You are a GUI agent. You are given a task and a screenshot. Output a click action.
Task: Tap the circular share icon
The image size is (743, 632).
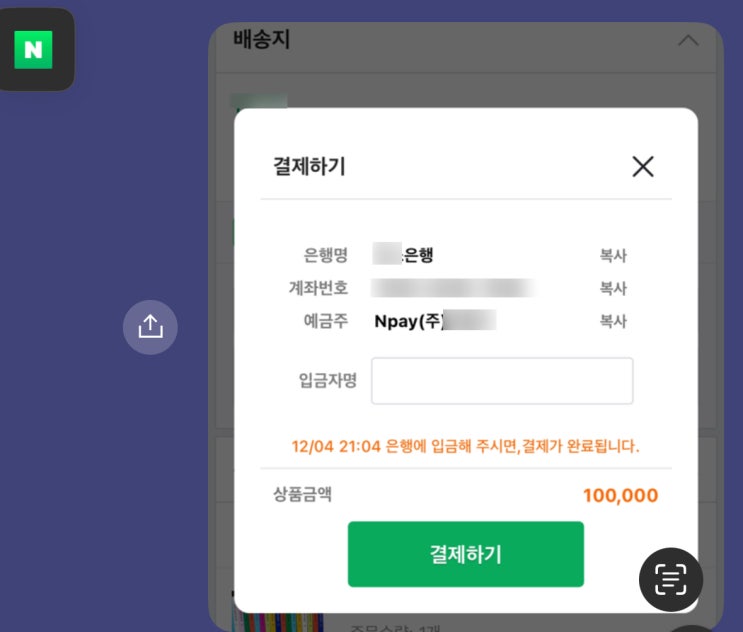pos(150,326)
